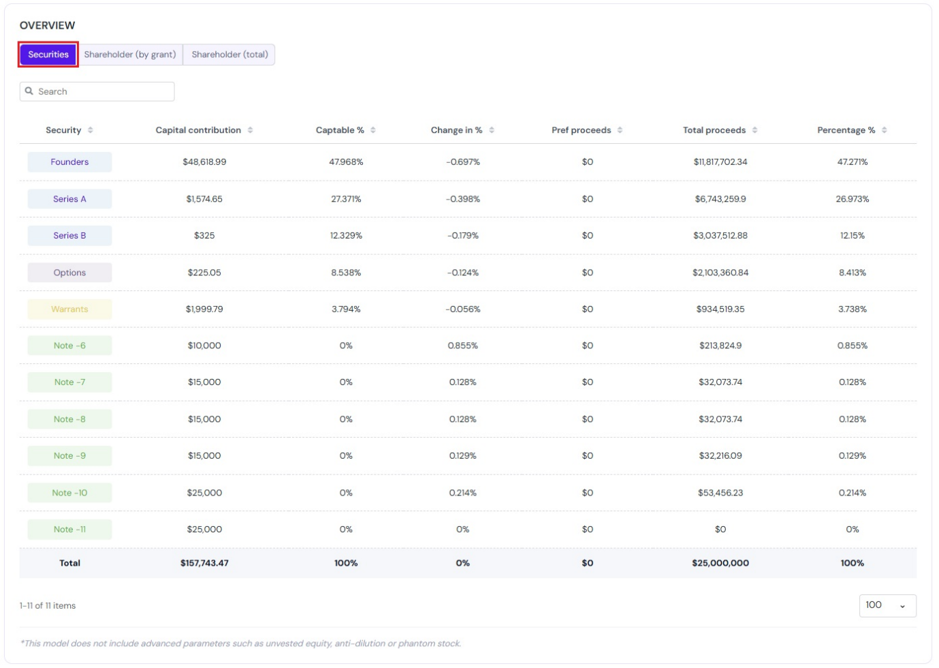Sort by Pref proceeds arrow icon
The width and height of the screenshot is (939, 668).
pos(620,130)
